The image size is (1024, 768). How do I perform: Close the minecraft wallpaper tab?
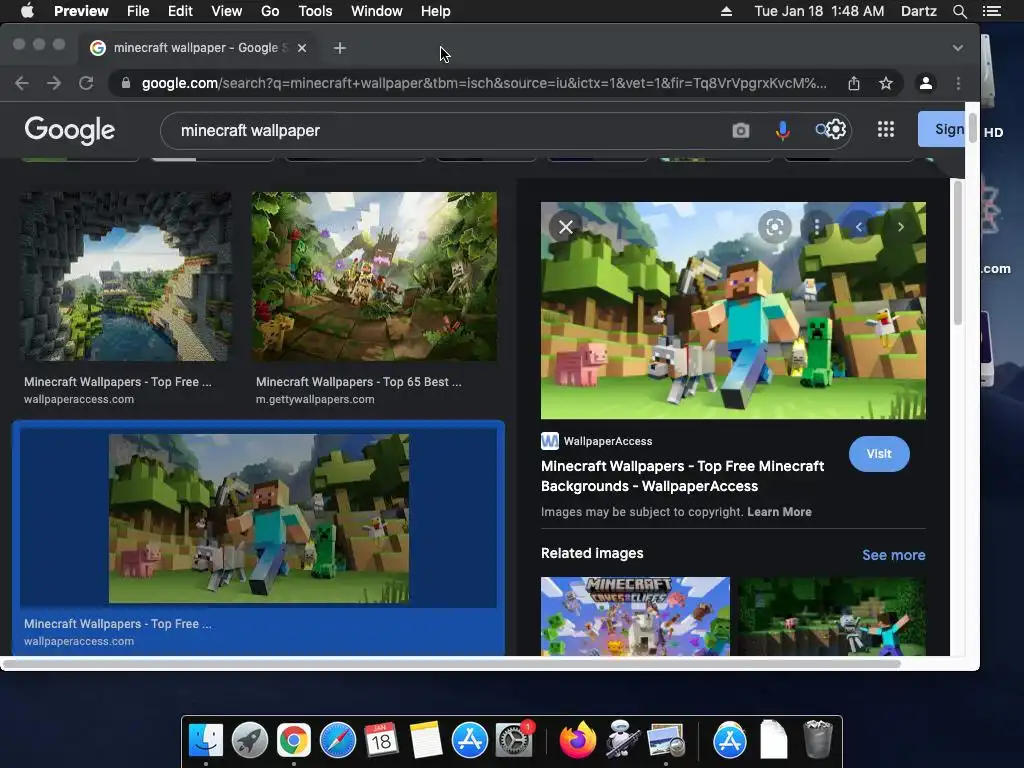[x=302, y=48]
